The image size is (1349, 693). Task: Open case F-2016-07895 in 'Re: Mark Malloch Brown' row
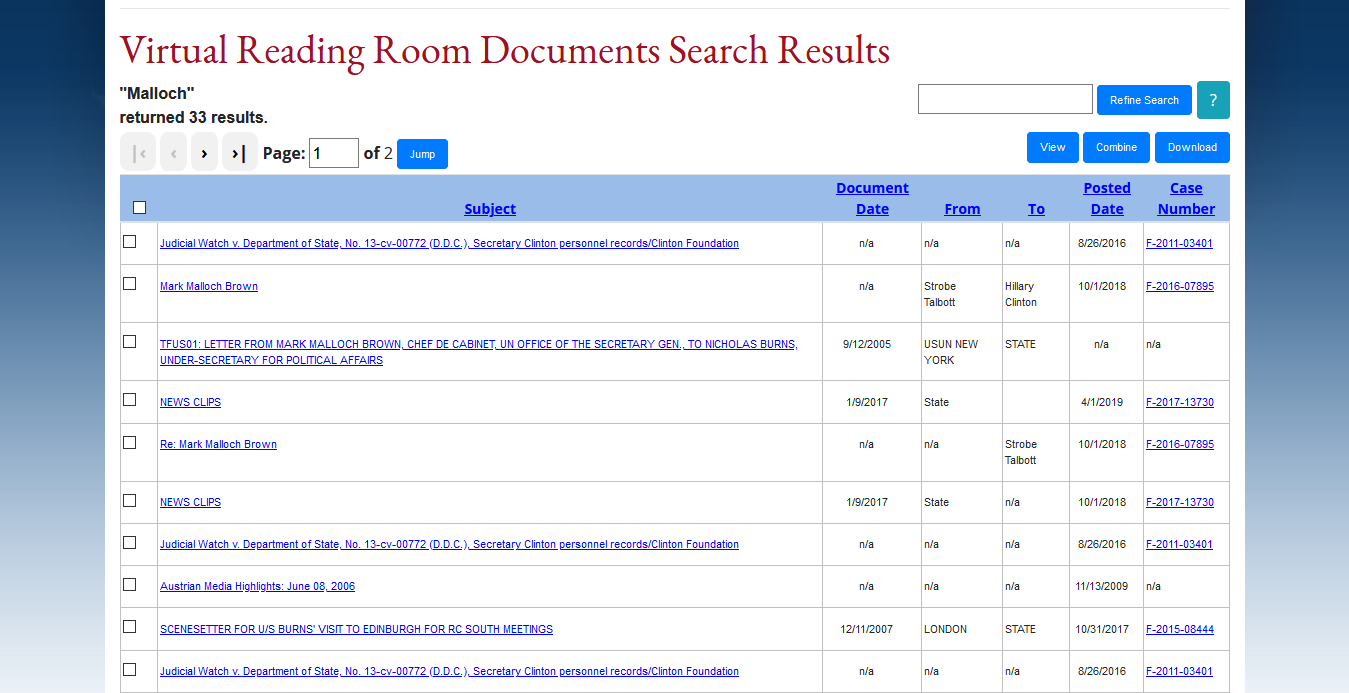tap(1180, 444)
